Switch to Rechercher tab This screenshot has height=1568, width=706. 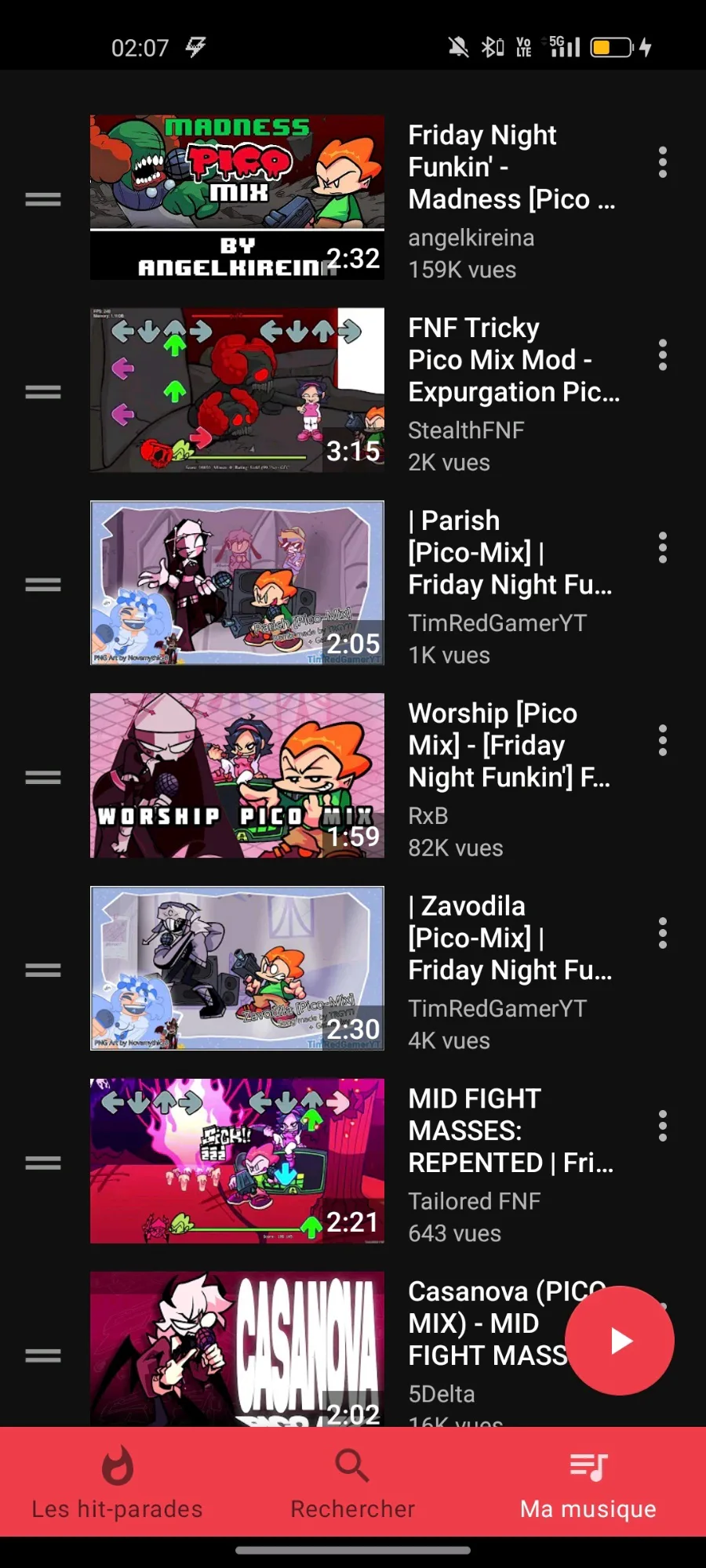[353, 1483]
